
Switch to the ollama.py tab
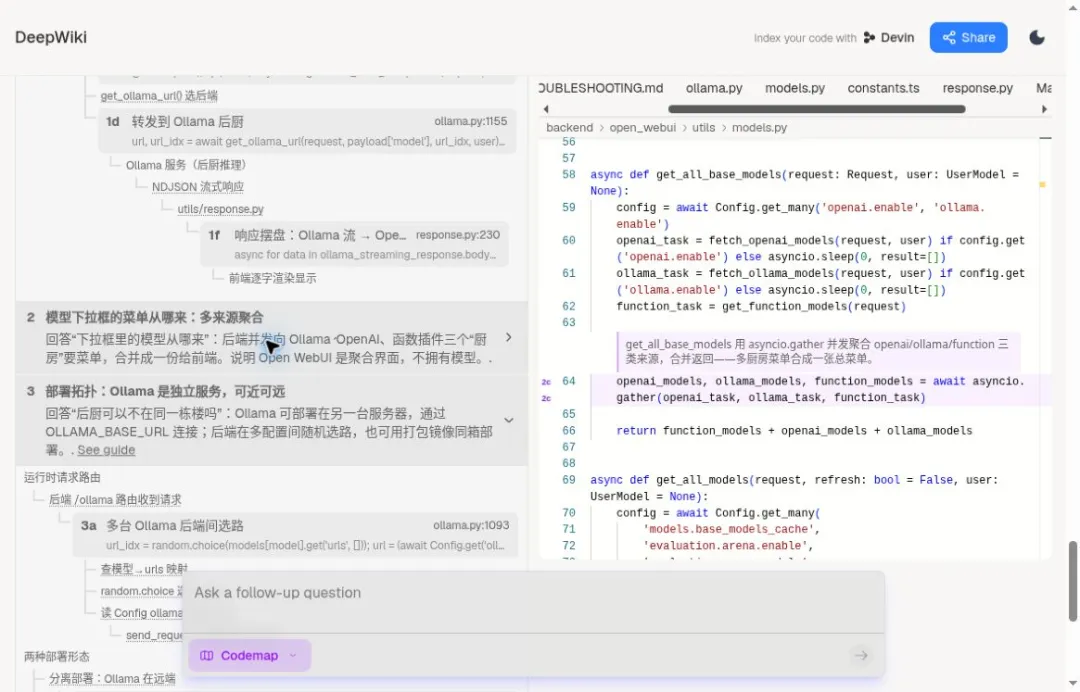click(x=714, y=88)
